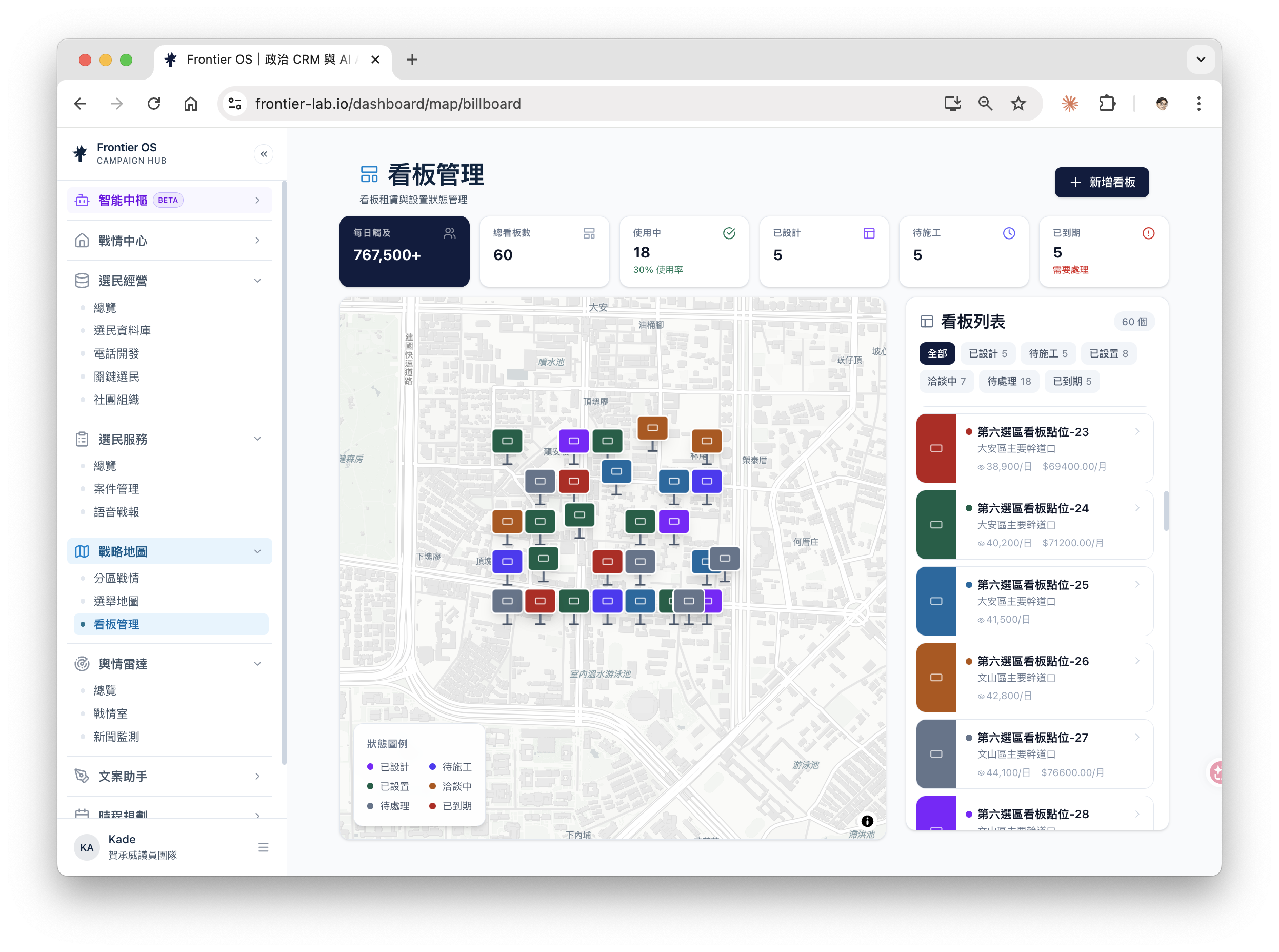Screen dimensions: 1279x952
Task: Filter list by 已到期 5
Action: point(1072,381)
